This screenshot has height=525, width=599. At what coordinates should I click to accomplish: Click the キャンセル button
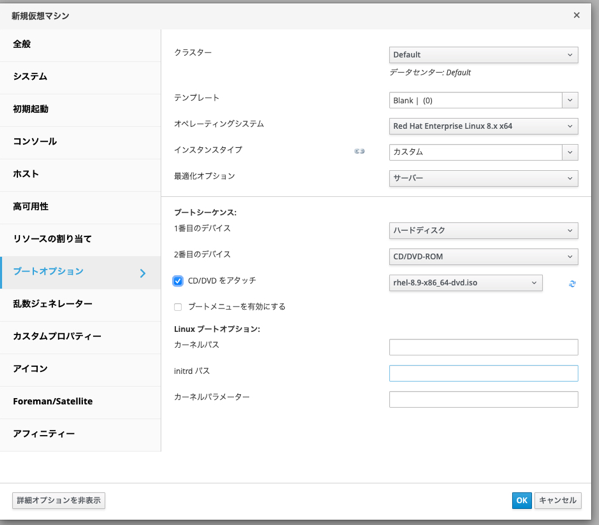[x=557, y=500]
